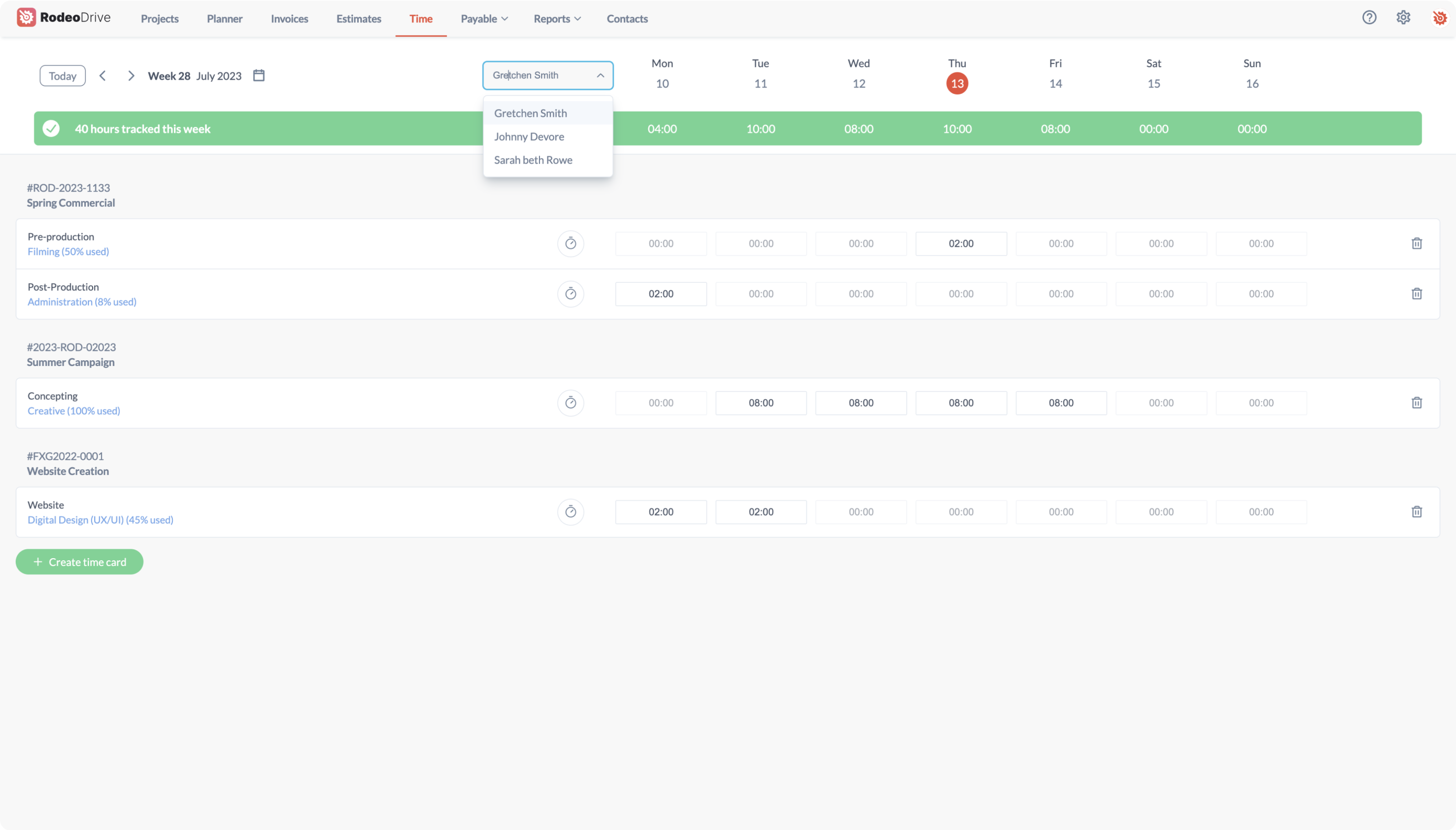Expand the Payable menu

click(x=483, y=18)
